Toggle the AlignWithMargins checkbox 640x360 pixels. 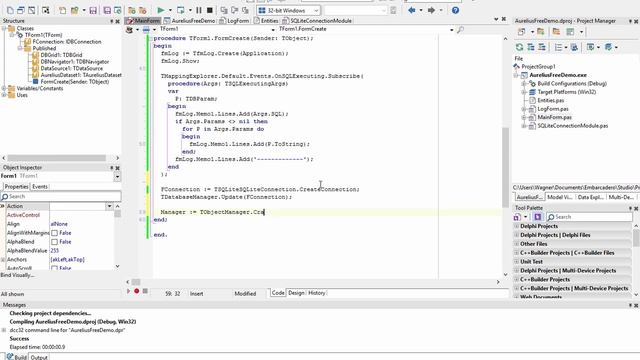[54, 233]
